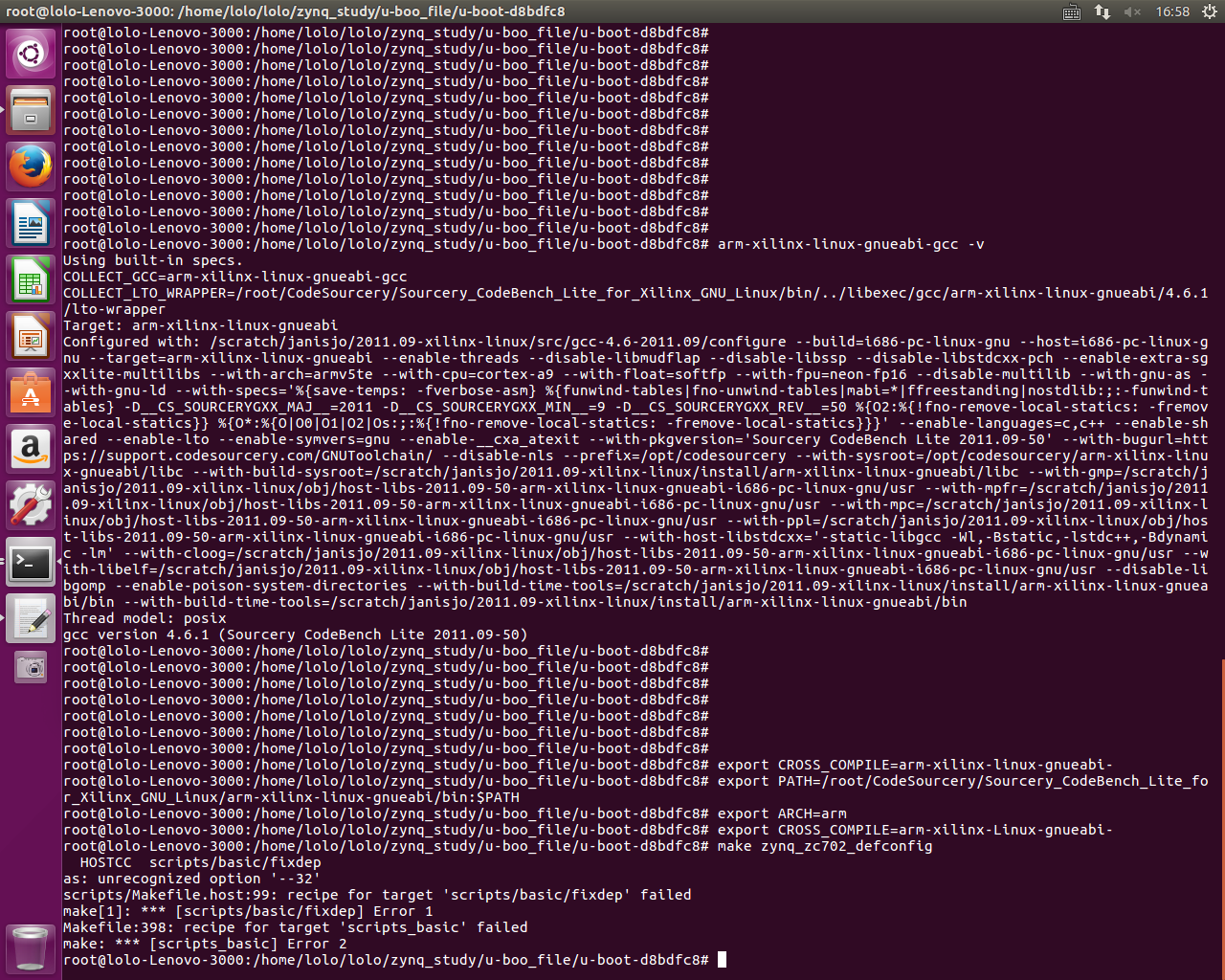The height and width of the screenshot is (980, 1225).
Task: Click the 'arm-xilinx-linux-gnueabi-gcc -v' command
Action: [851, 244]
